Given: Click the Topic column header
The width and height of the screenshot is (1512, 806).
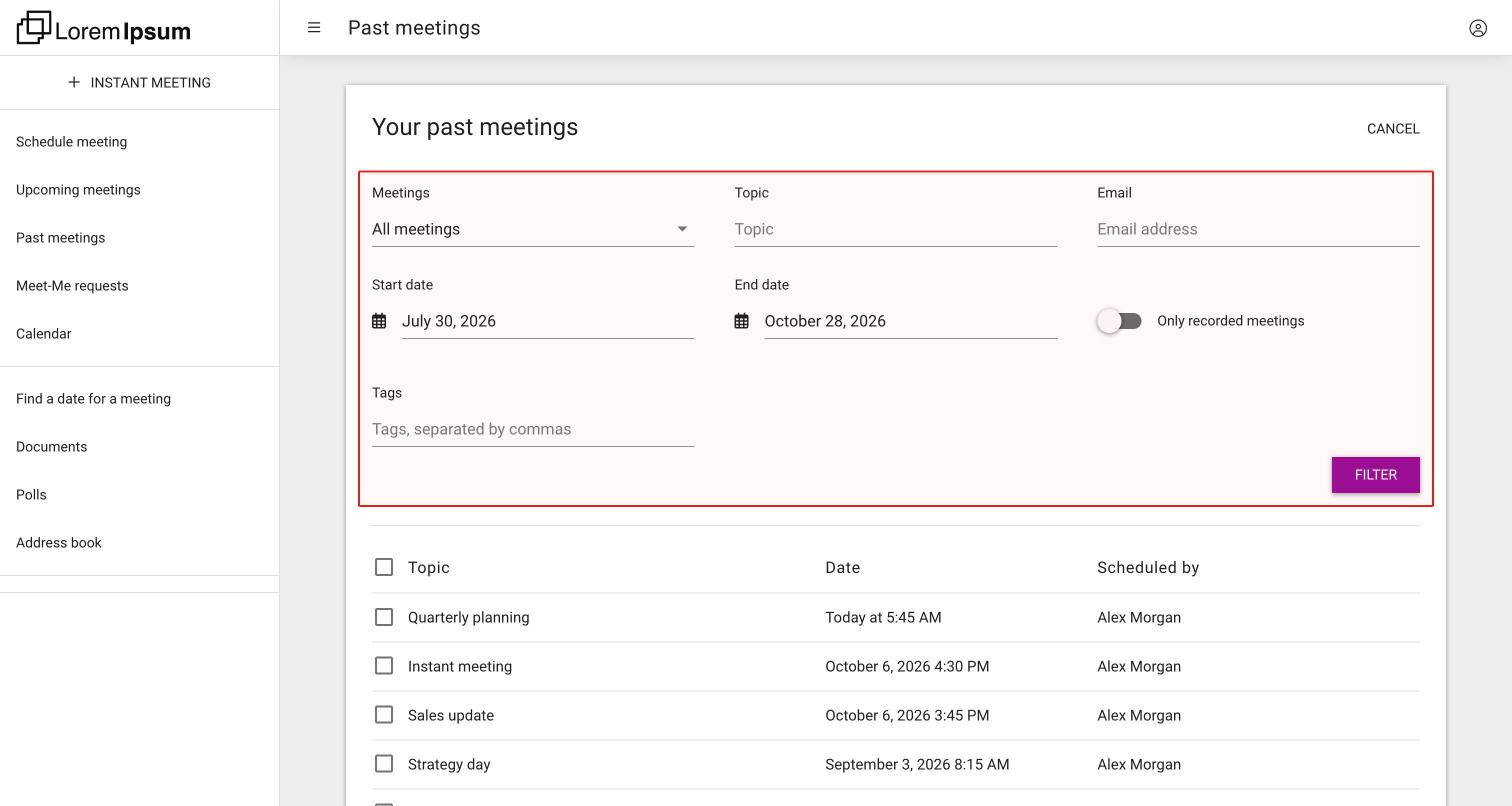Looking at the screenshot, I should coord(429,567).
